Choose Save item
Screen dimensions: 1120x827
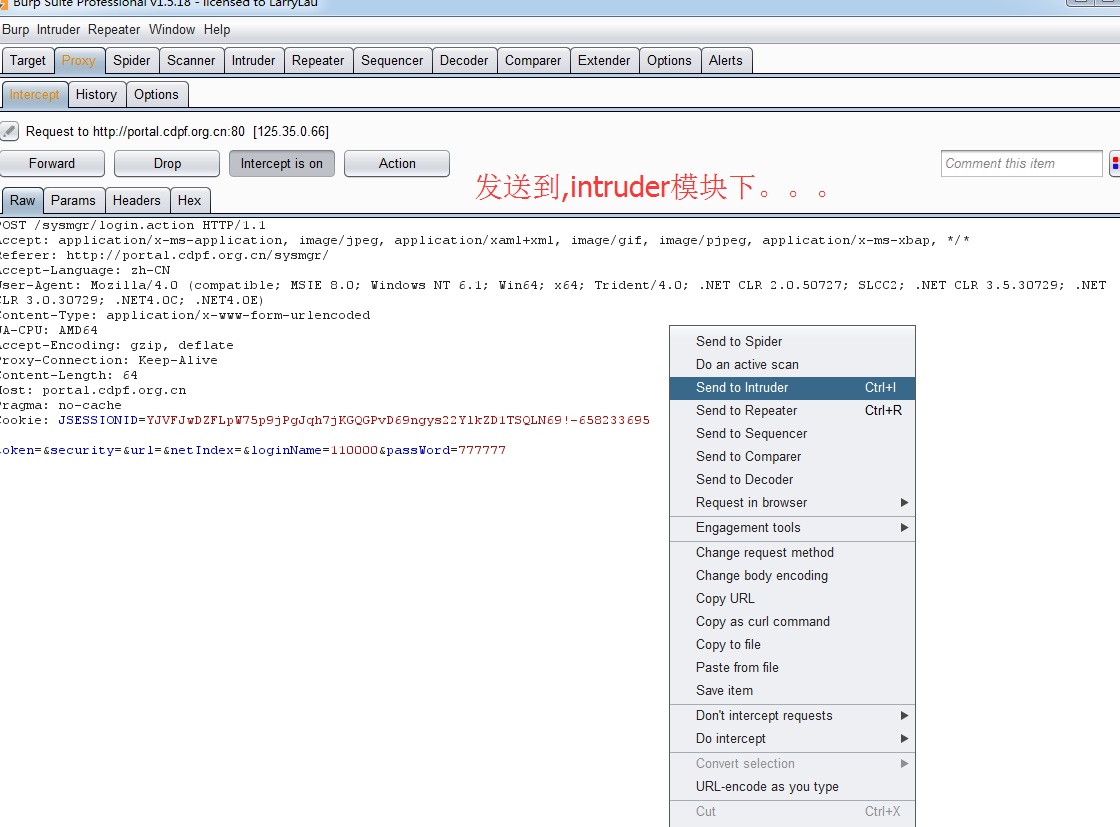tap(792, 691)
